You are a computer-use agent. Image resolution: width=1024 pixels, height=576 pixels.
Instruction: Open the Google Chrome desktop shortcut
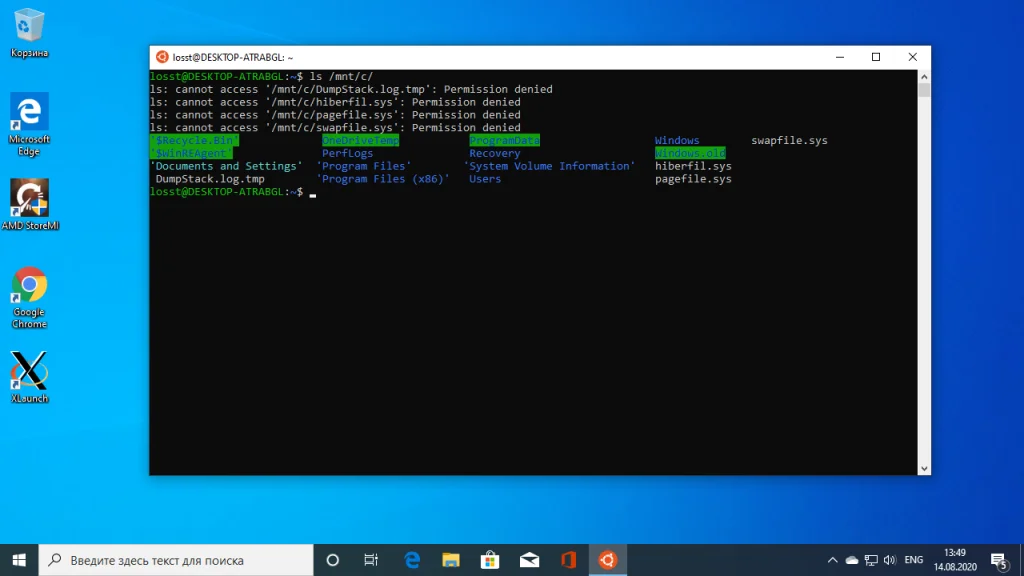[x=29, y=286]
